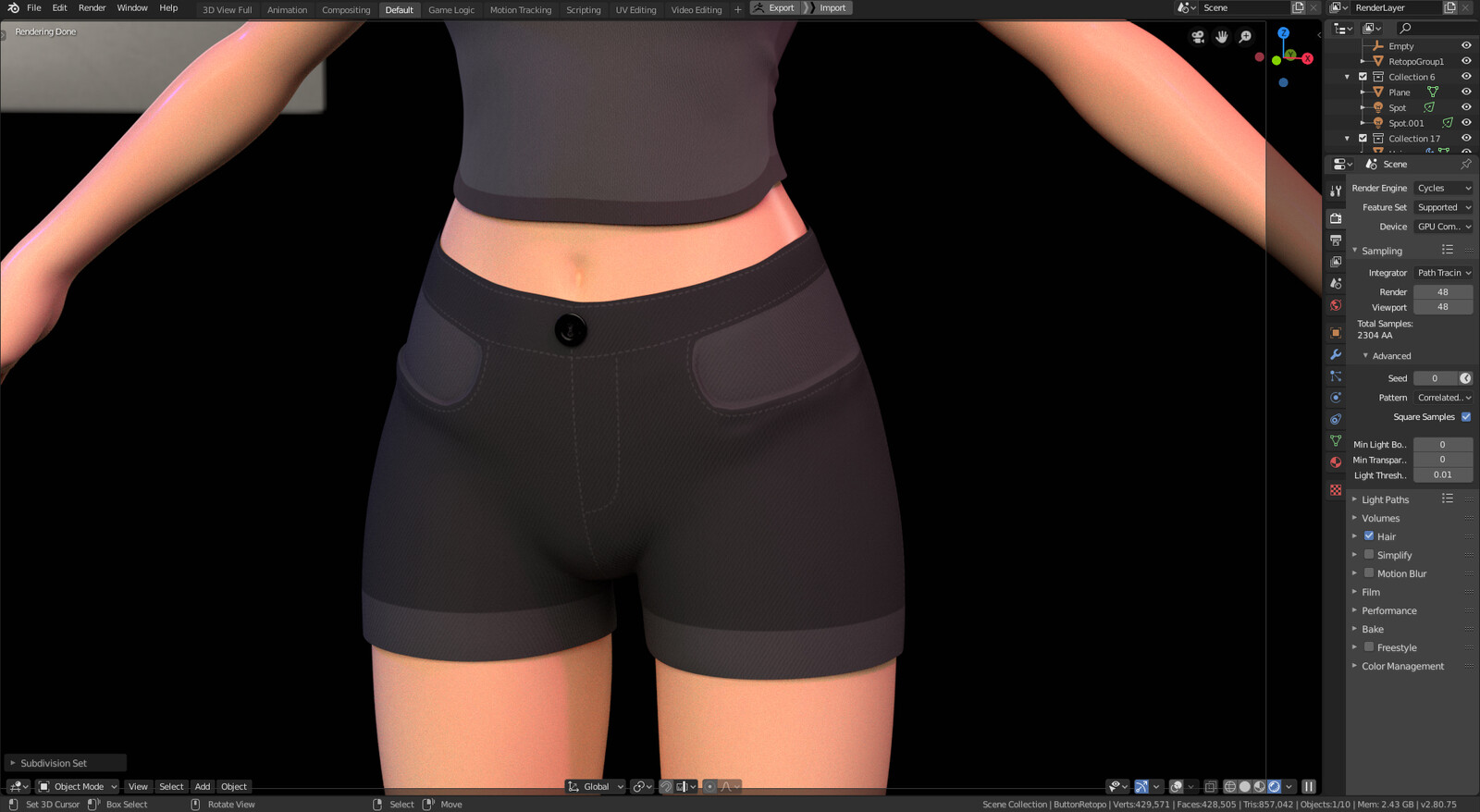This screenshot has height=812, width=1480.
Task: Switch to the Scripting workspace tab
Action: (x=583, y=9)
